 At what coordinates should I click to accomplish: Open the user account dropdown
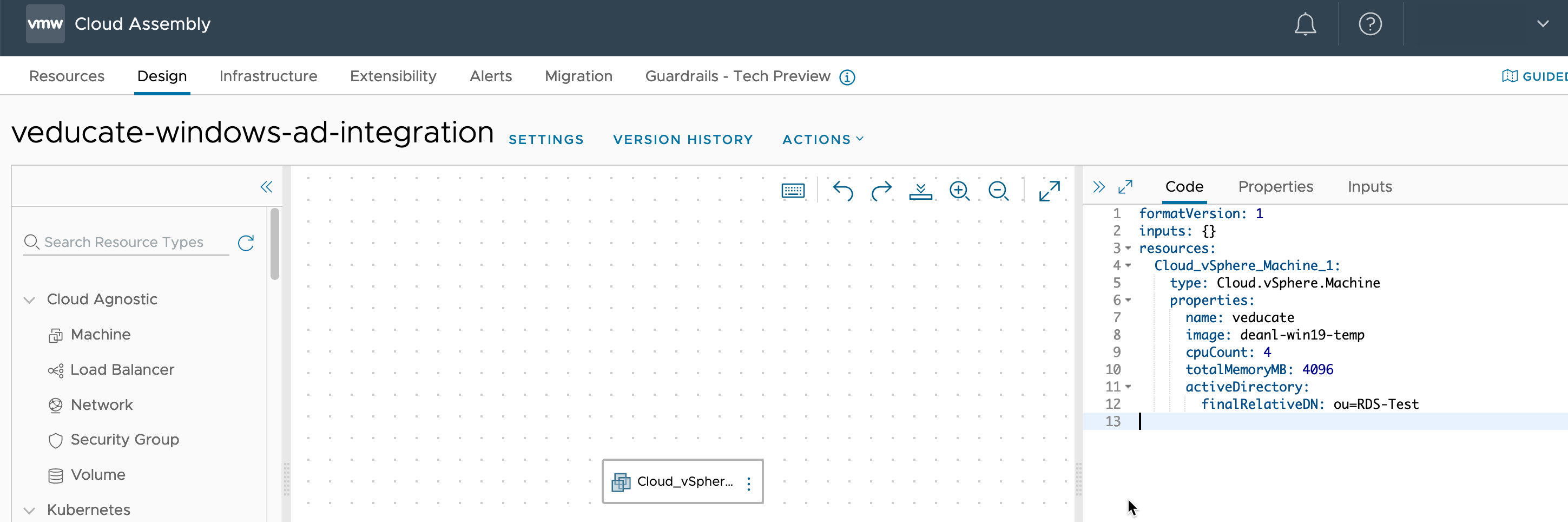(1543, 24)
